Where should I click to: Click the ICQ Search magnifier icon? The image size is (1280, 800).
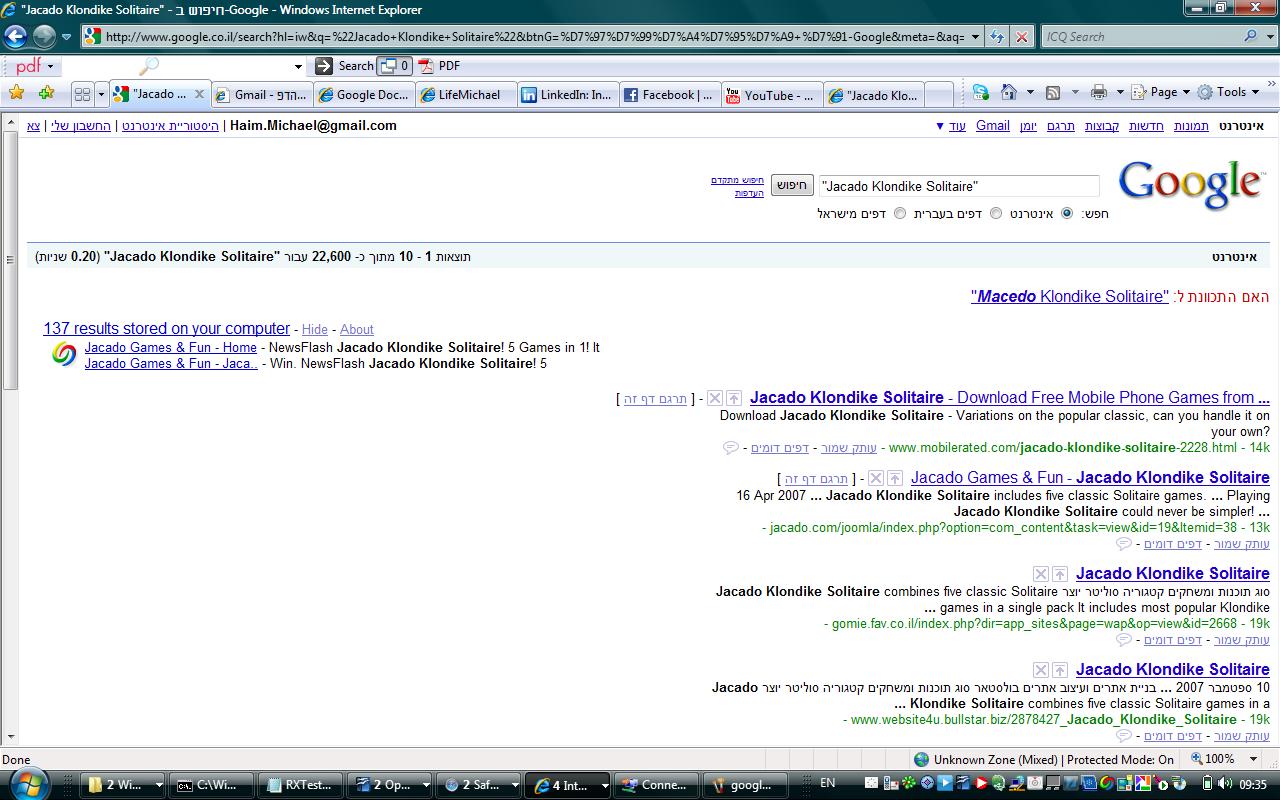click(1250, 37)
